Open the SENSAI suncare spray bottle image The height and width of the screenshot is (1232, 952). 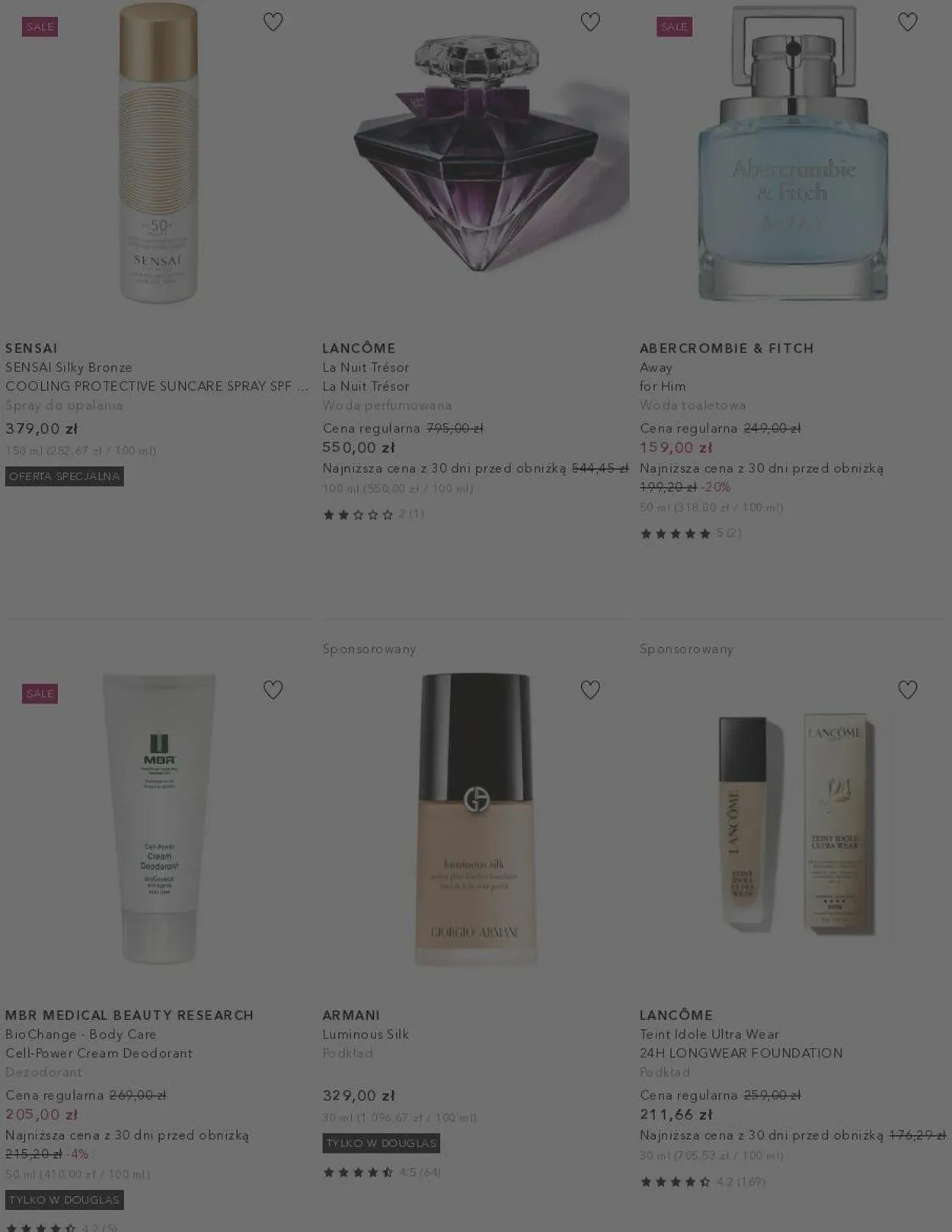click(158, 152)
